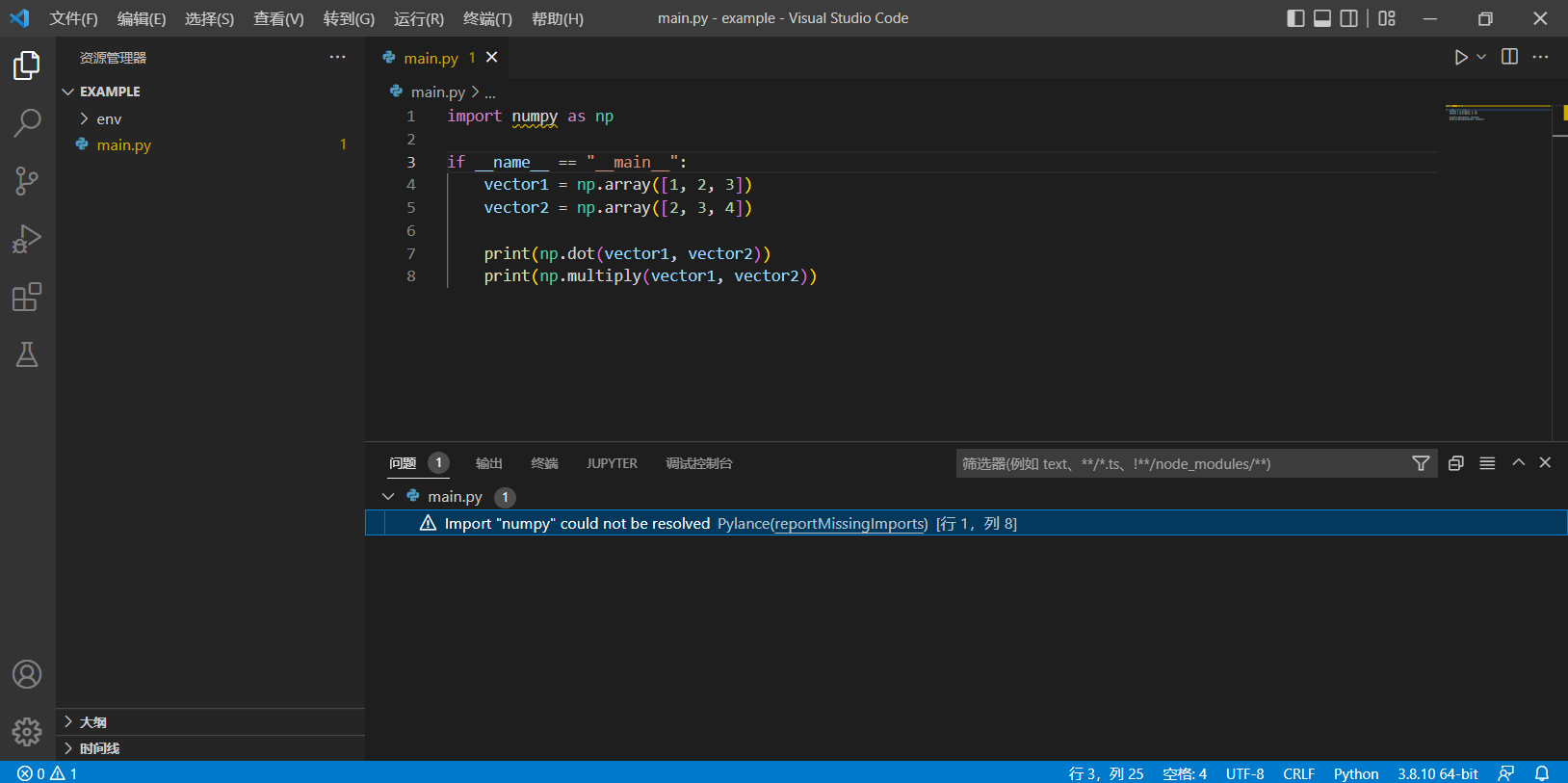
Task: Click the Python language mode in status bar
Action: (x=1355, y=773)
